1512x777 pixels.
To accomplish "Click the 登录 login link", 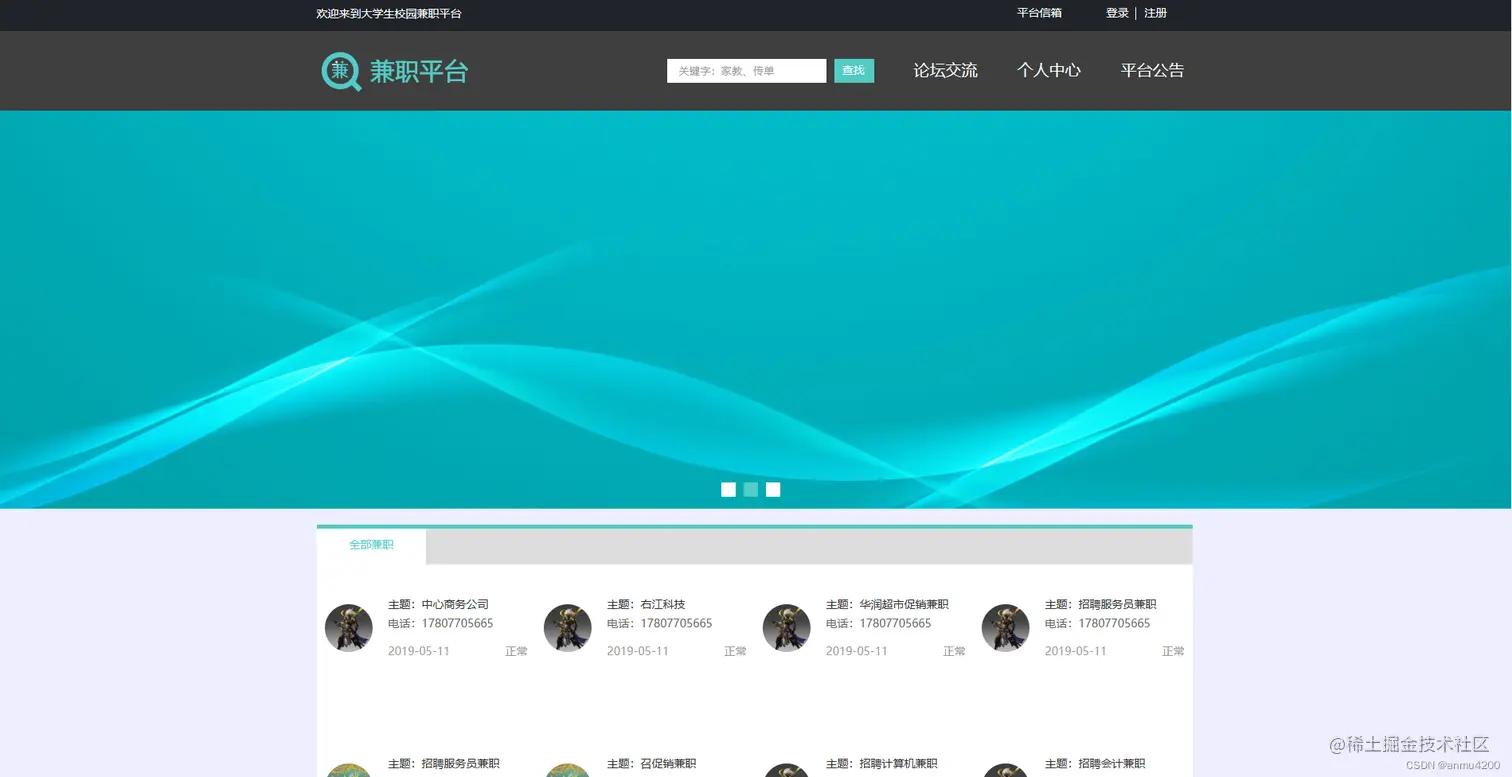I will click(x=1116, y=13).
